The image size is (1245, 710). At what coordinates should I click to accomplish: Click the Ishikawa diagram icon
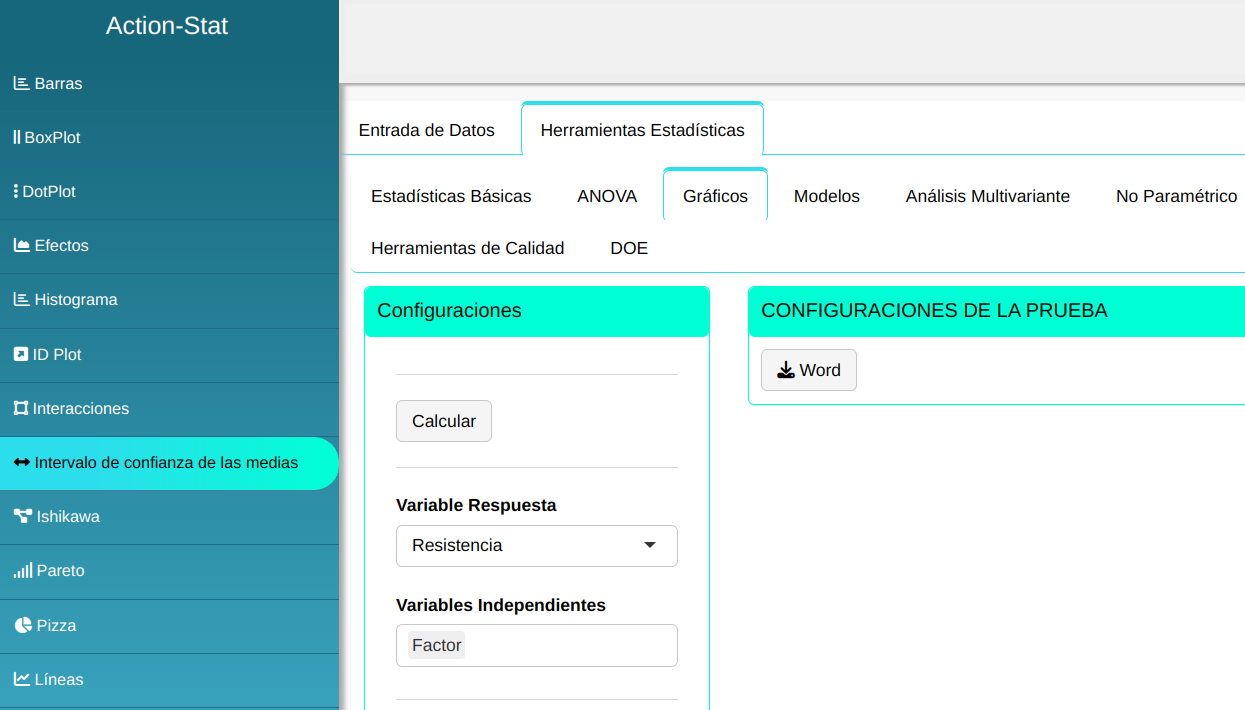click(x=22, y=516)
